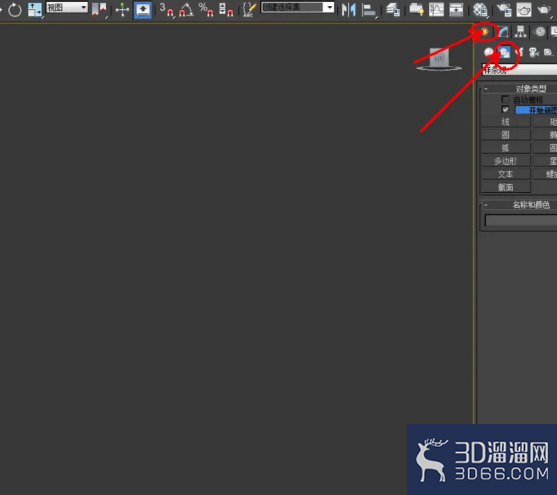Open the Schematic View icon
The height and width of the screenshot is (495, 557).
[456, 10]
